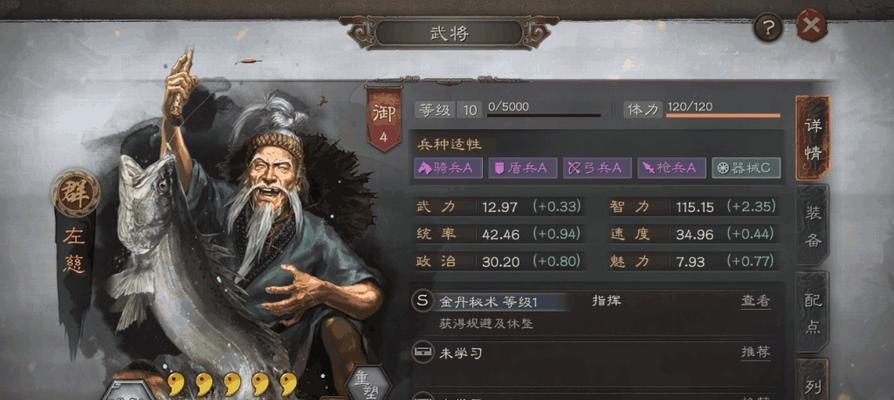Click the 重塑 hexagon button
Screen dimensions: 894x400
point(368,383)
